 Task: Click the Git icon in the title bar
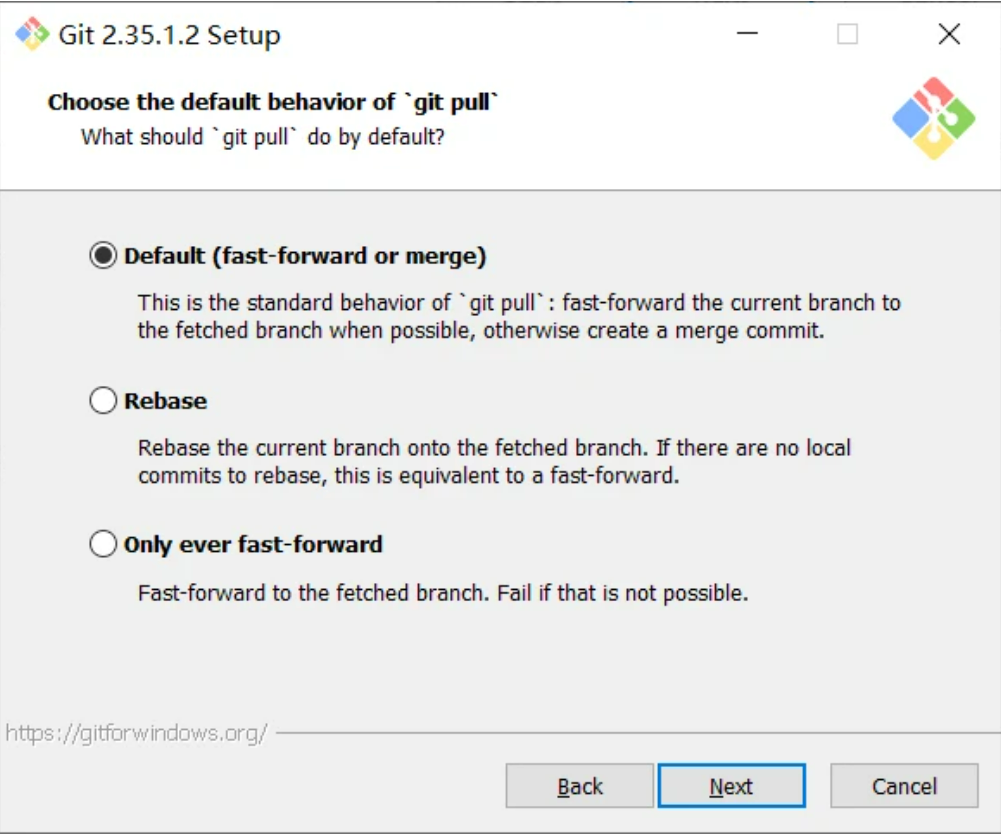point(32,34)
